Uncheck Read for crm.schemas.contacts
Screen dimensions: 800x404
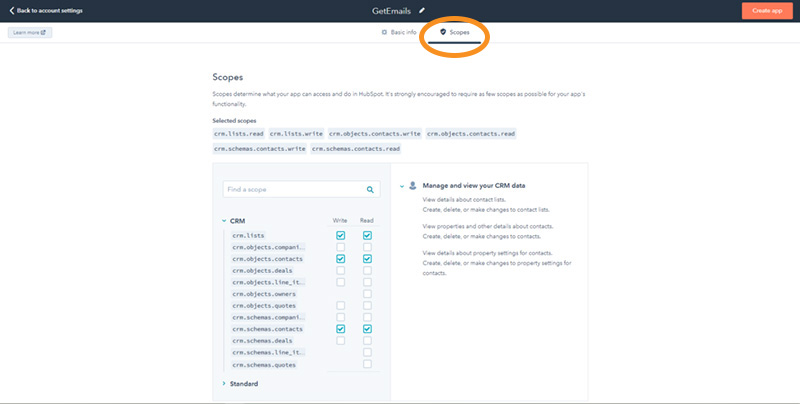click(x=367, y=330)
